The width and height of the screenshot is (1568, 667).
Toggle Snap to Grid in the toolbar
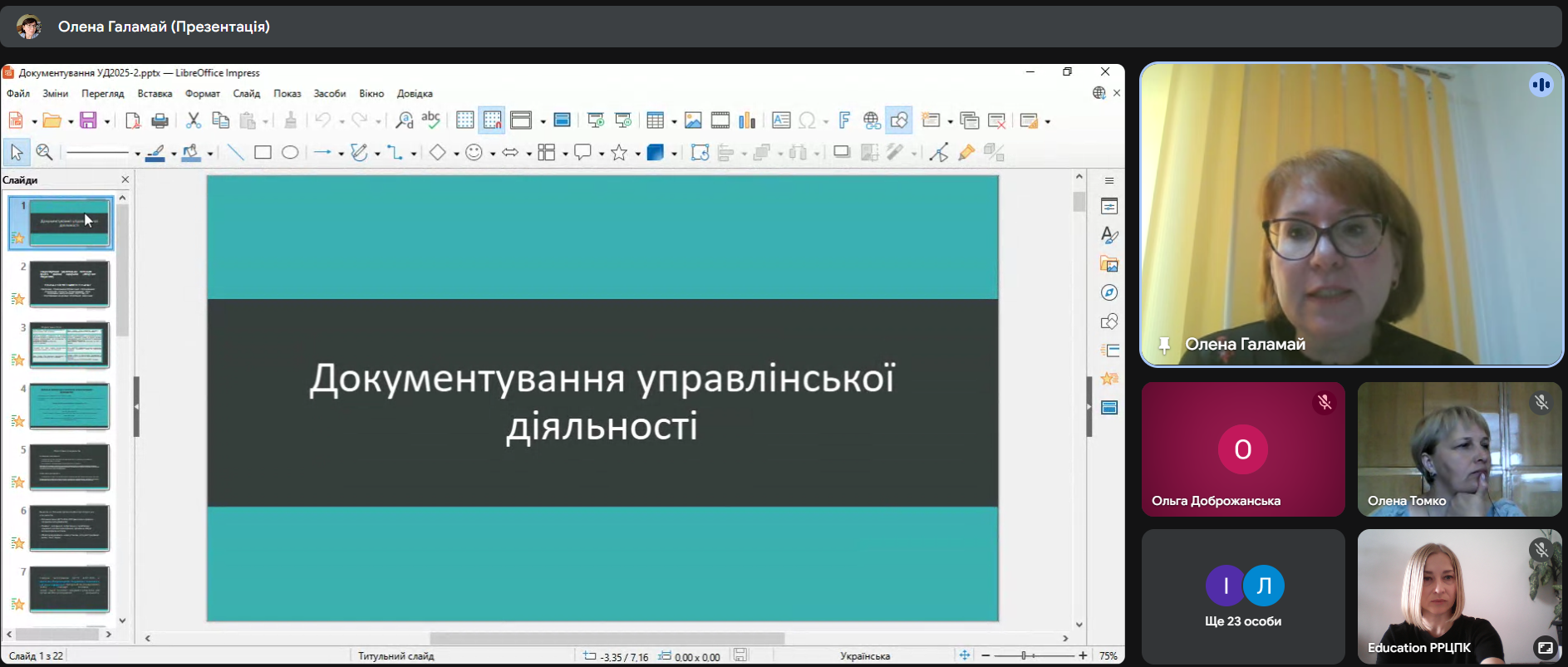tap(492, 121)
